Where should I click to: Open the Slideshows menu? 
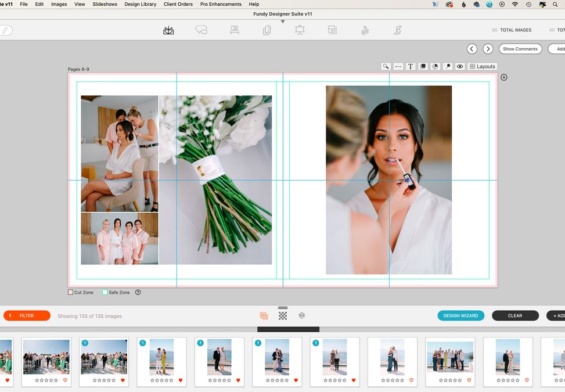[105, 4]
